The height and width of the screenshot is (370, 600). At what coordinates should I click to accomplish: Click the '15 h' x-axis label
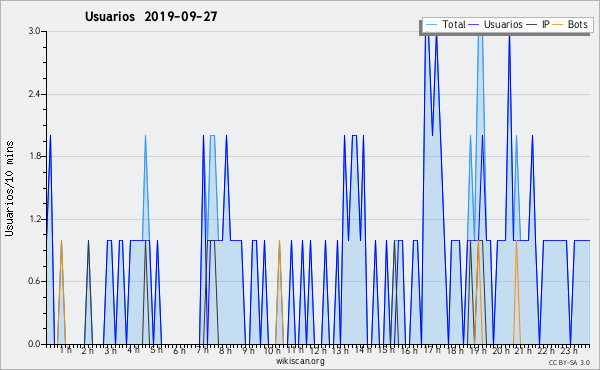(x=386, y=350)
